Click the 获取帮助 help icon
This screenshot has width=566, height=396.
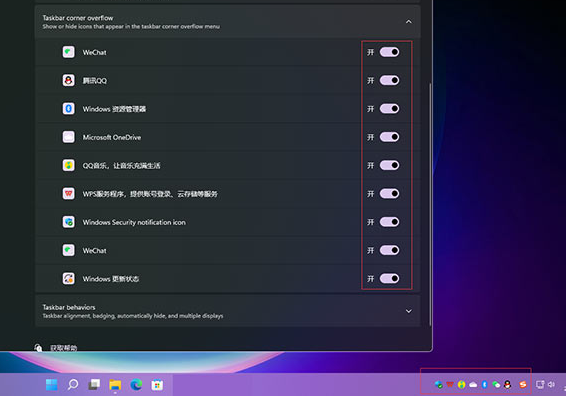(x=38, y=348)
